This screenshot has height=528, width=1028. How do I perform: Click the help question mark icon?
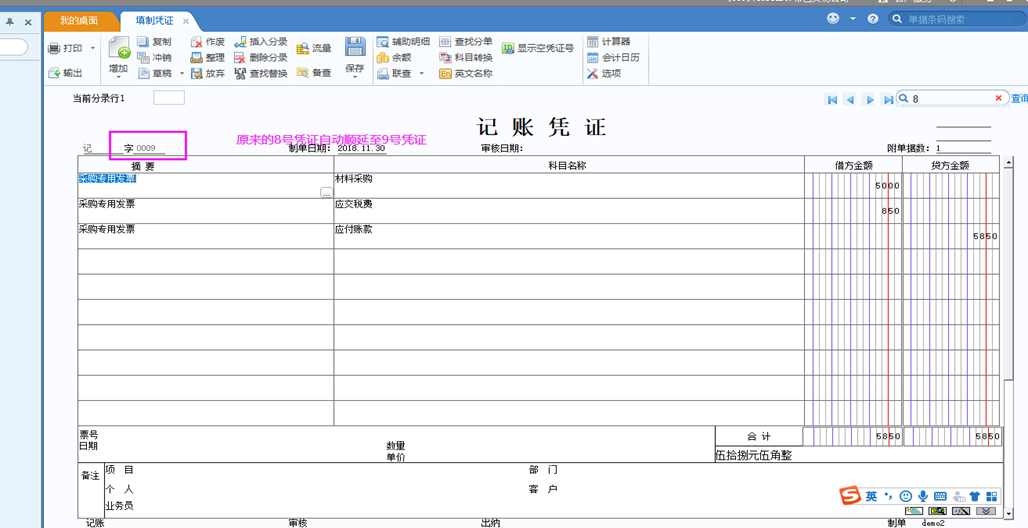point(873,19)
